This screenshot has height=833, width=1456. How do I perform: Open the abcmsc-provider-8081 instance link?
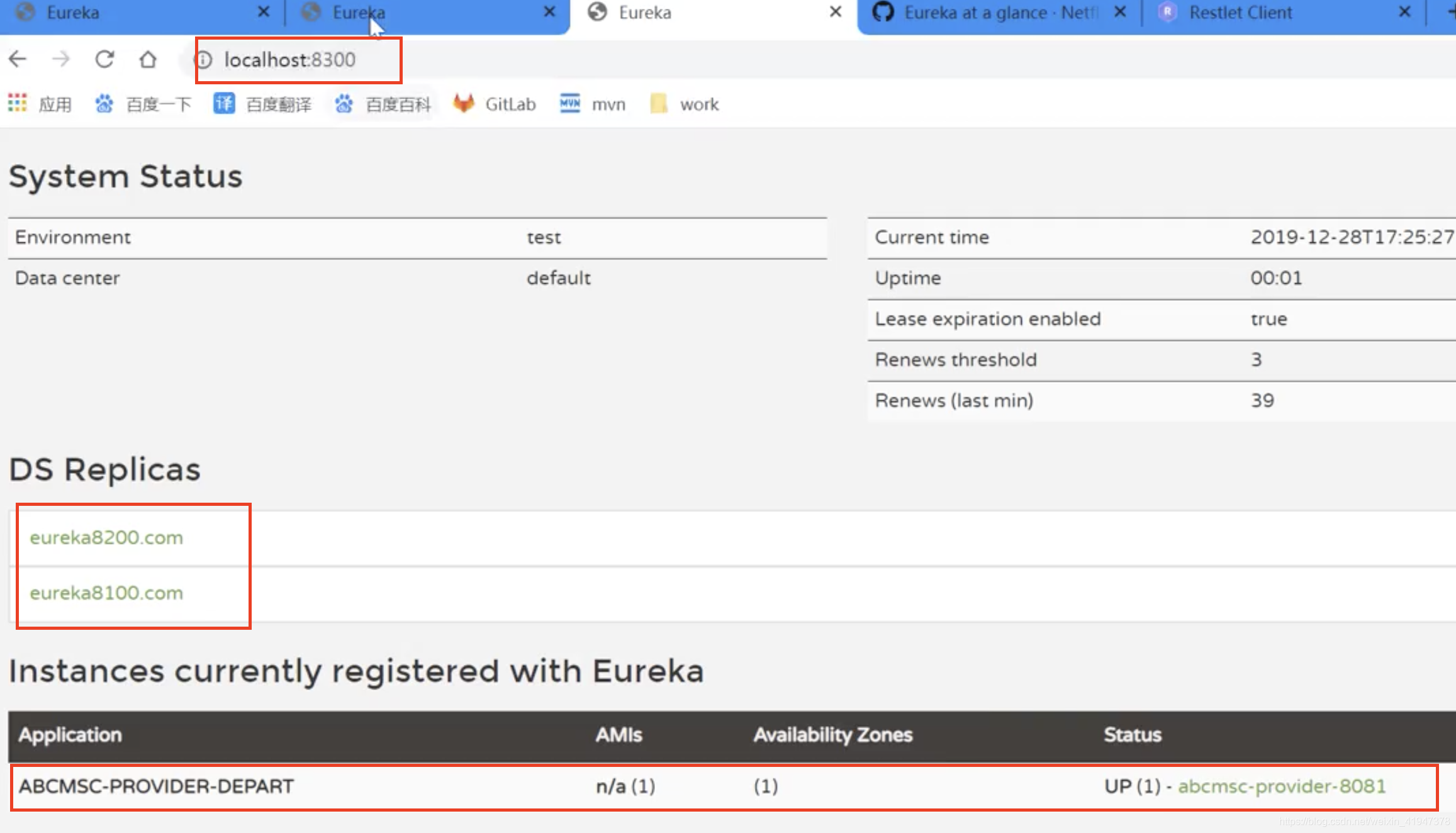[1282, 786]
